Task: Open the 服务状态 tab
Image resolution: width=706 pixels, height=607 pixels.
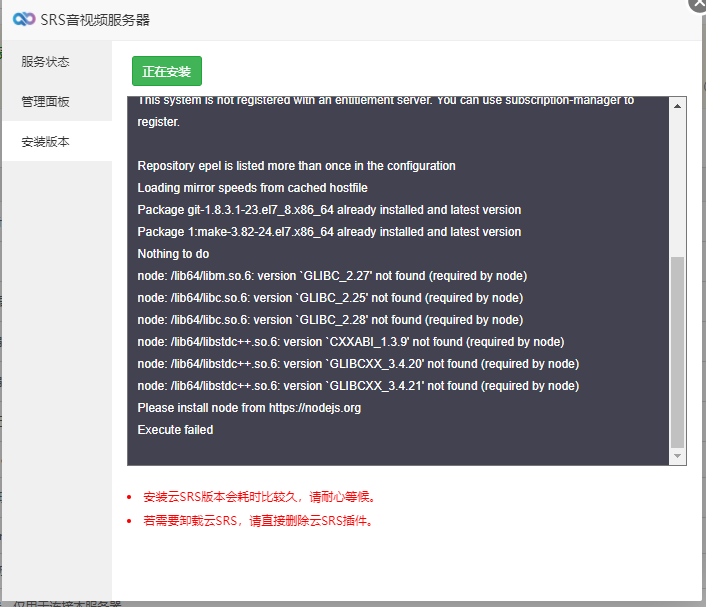Action: tap(45, 62)
